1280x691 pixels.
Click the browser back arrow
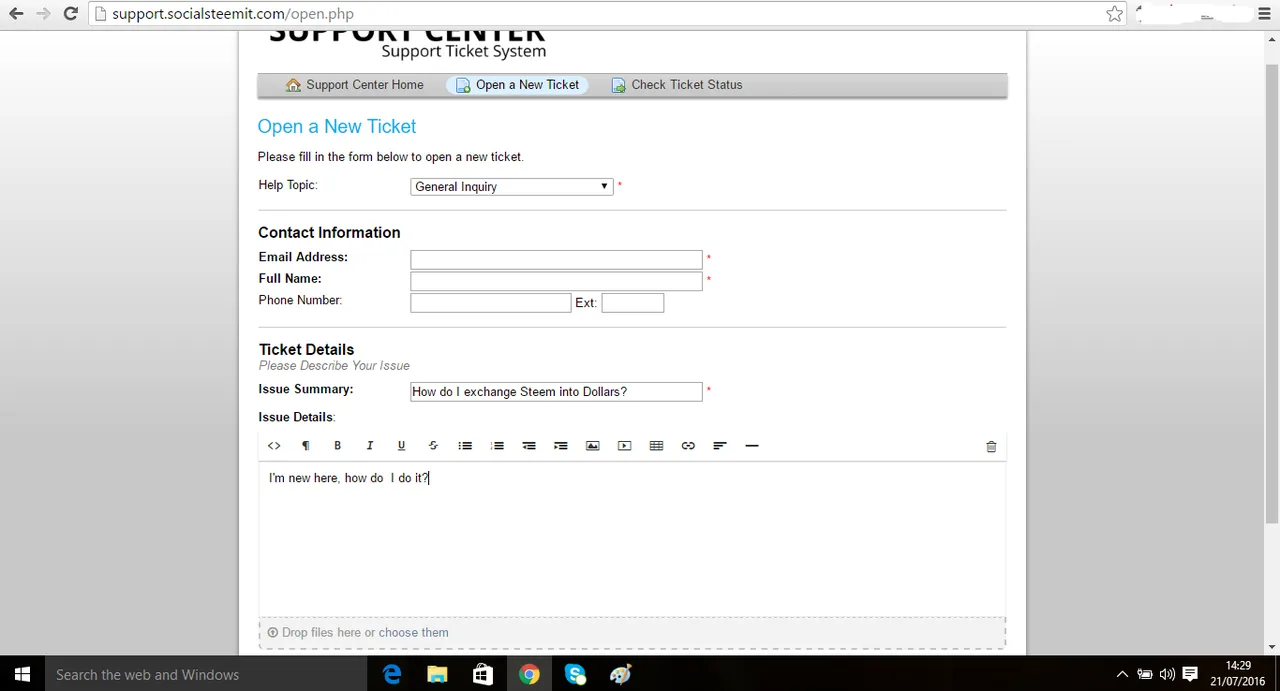coord(16,14)
